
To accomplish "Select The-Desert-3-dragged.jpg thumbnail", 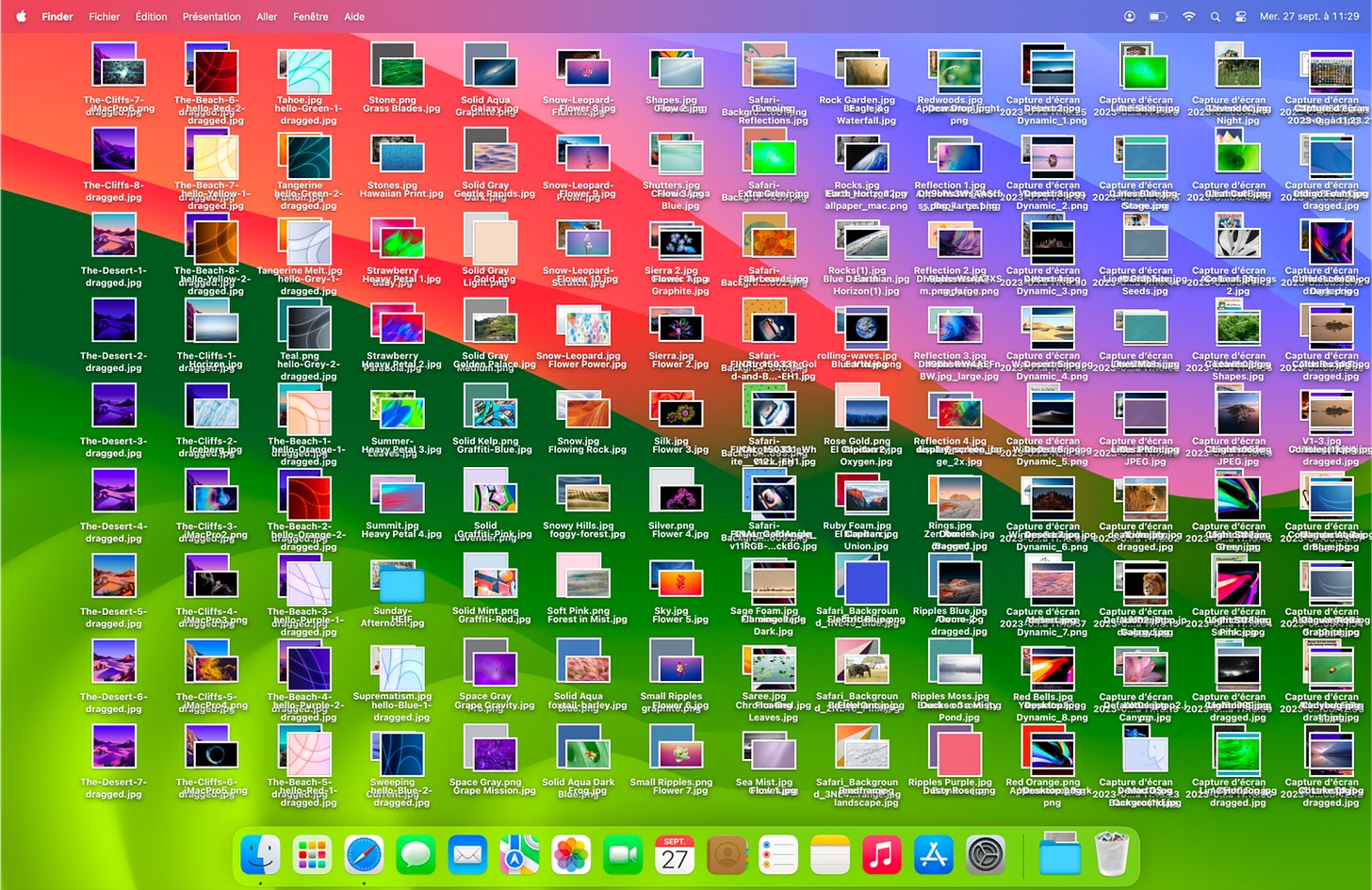I will [113, 406].
